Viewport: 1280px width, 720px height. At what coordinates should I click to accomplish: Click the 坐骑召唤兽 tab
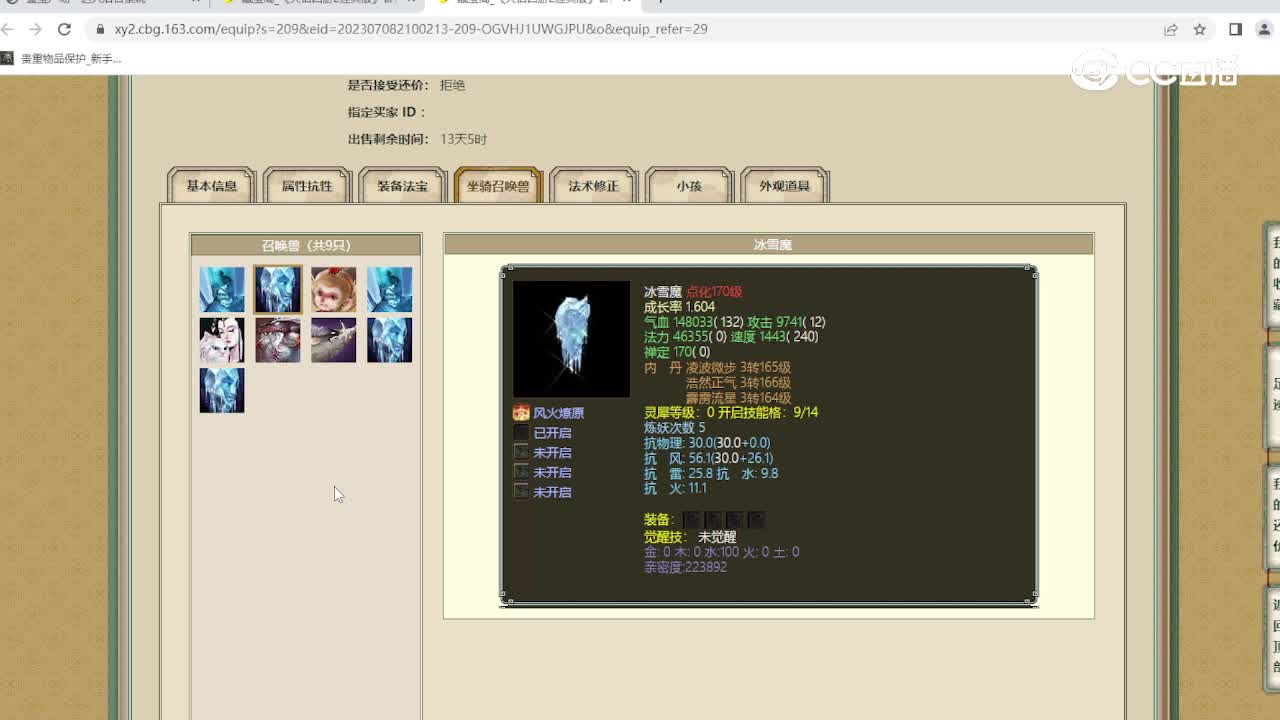click(498, 186)
